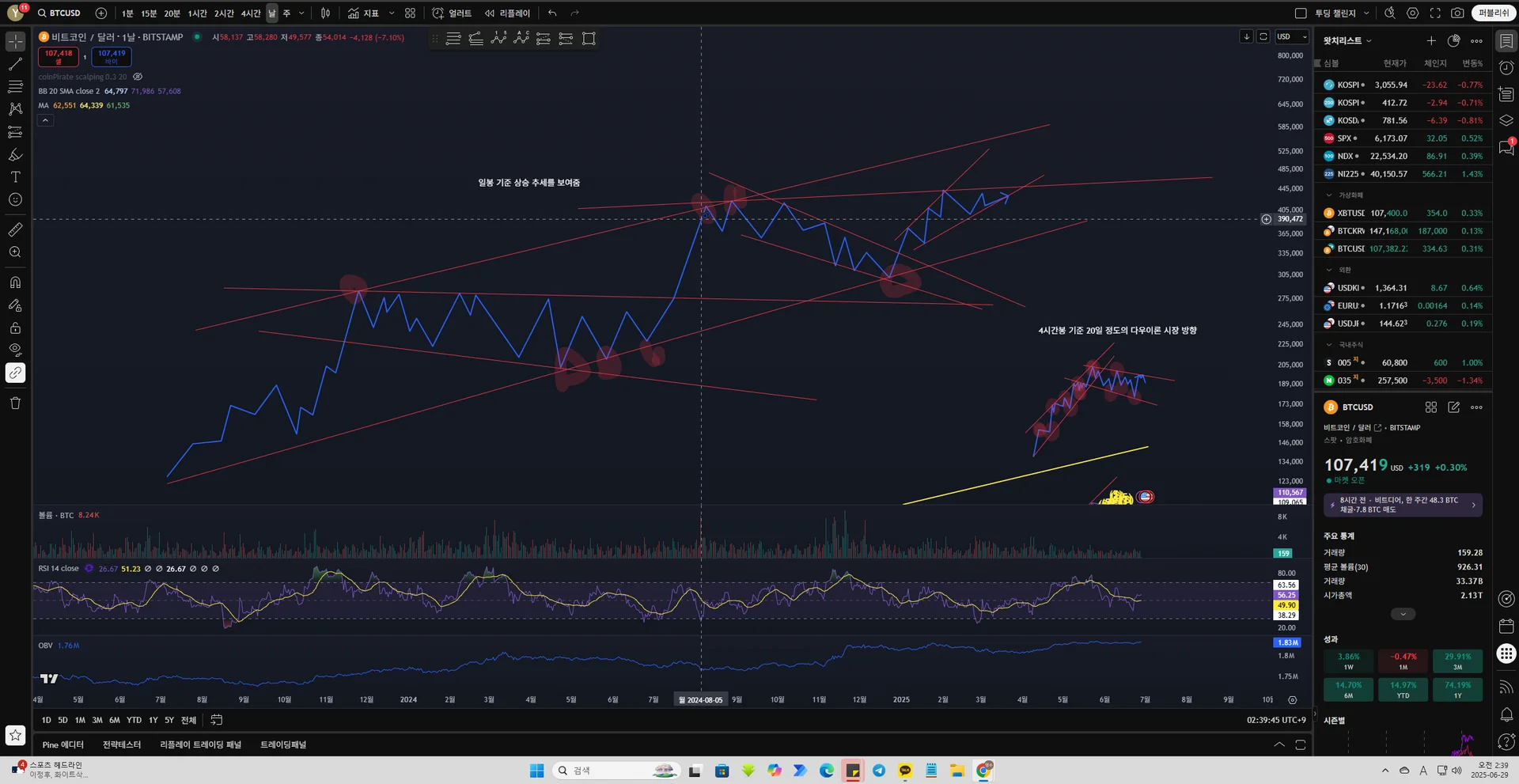Toggle stay in drawing mode pencil-lock icon
Image resolution: width=1519 pixels, height=784 pixels.
click(x=15, y=305)
